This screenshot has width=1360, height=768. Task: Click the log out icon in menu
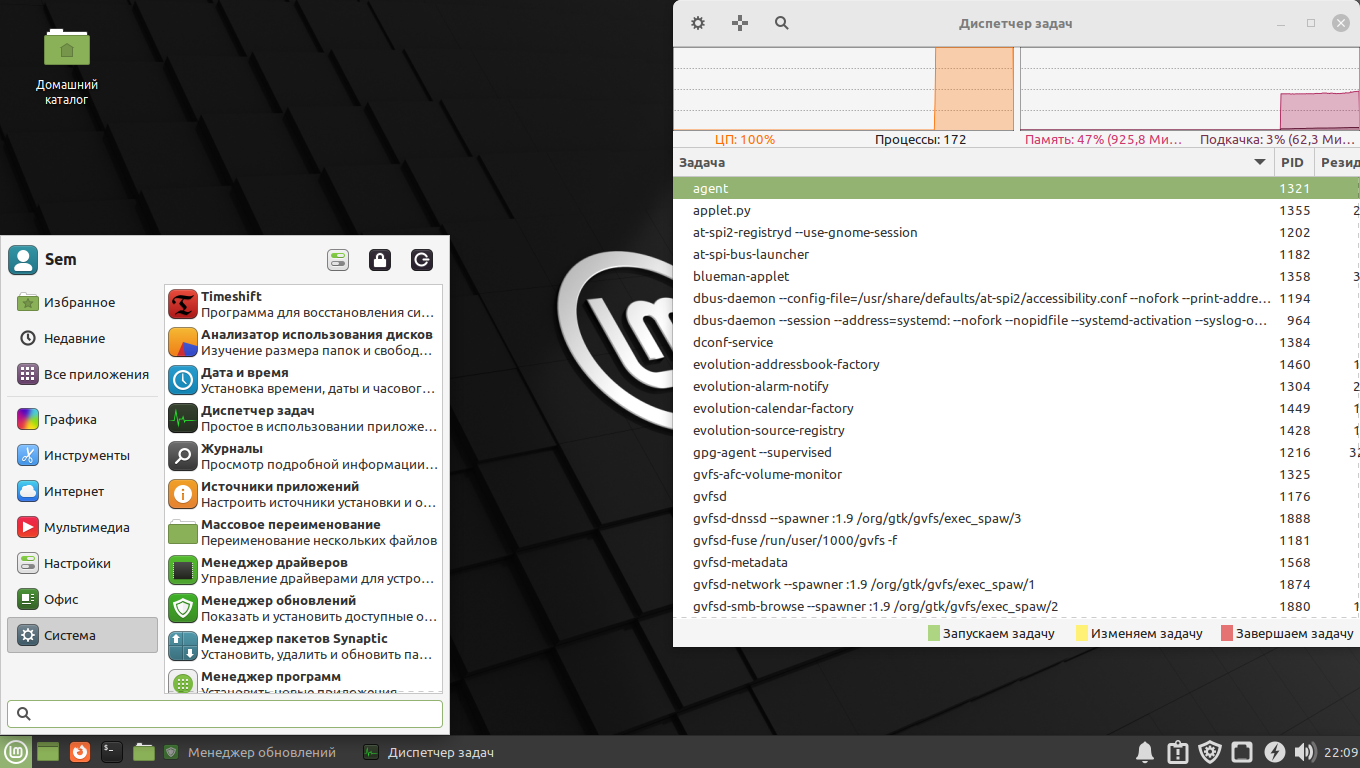422,260
